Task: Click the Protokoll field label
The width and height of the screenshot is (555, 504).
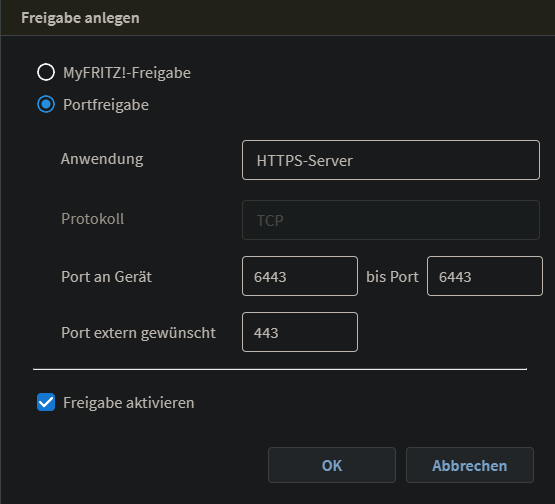Action: tap(92, 219)
